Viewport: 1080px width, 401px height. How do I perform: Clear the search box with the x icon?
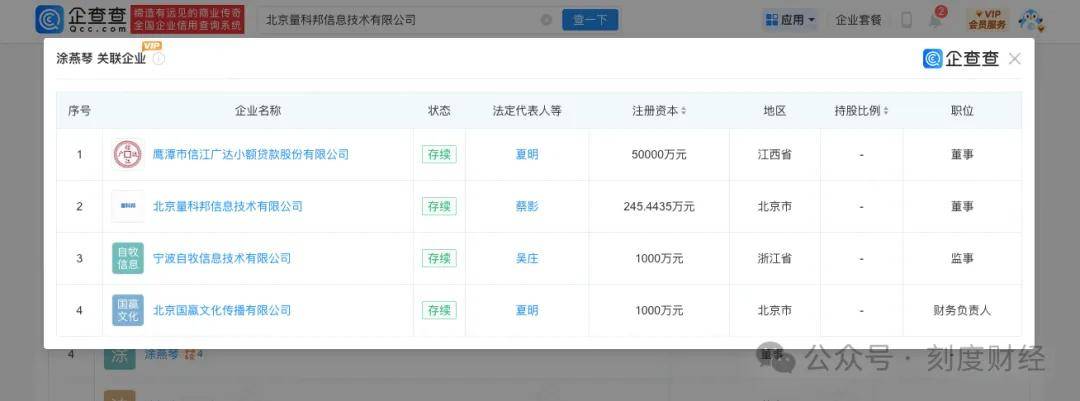click(x=546, y=20)
